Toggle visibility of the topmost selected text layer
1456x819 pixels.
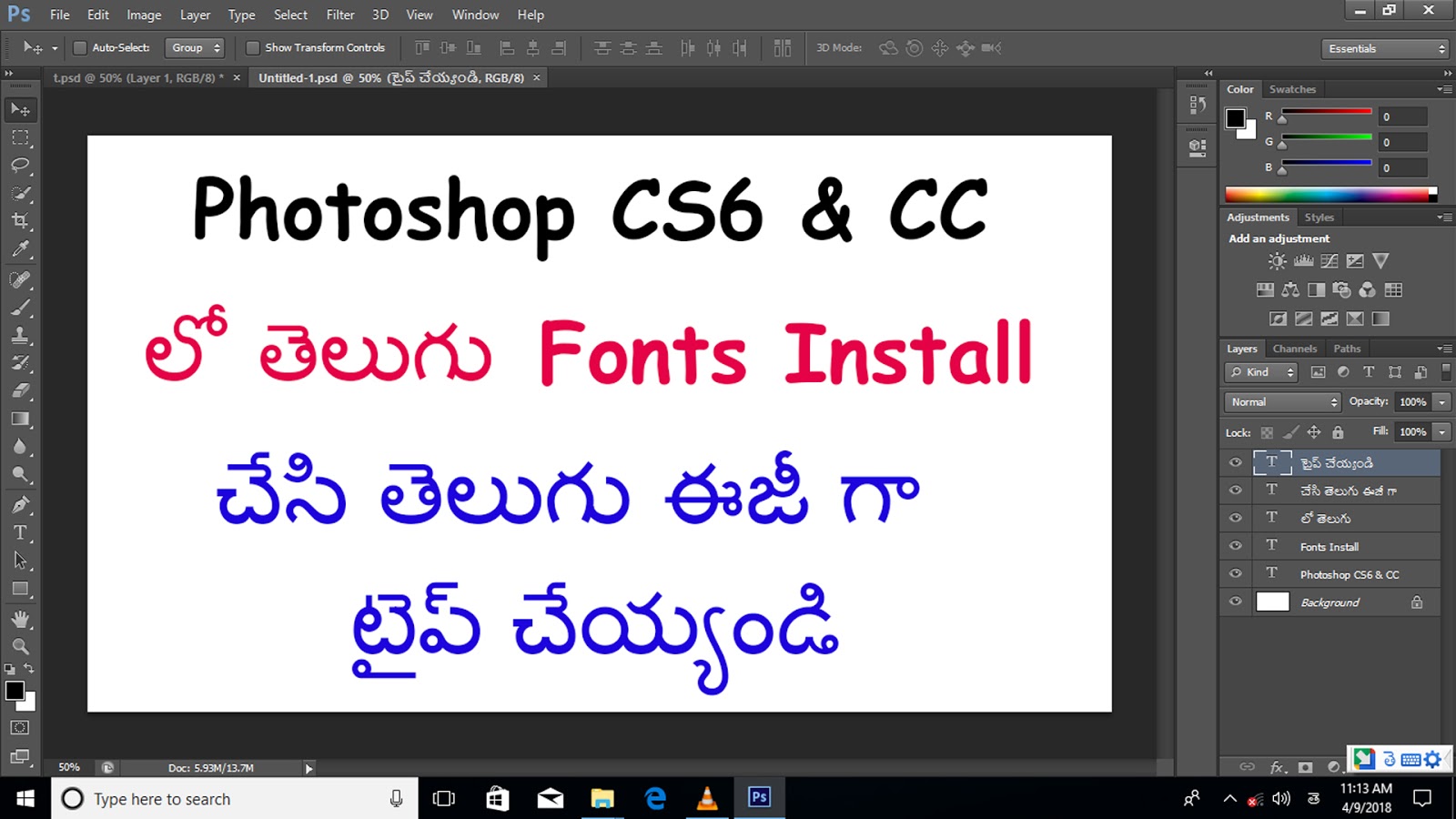point(1235,462)
